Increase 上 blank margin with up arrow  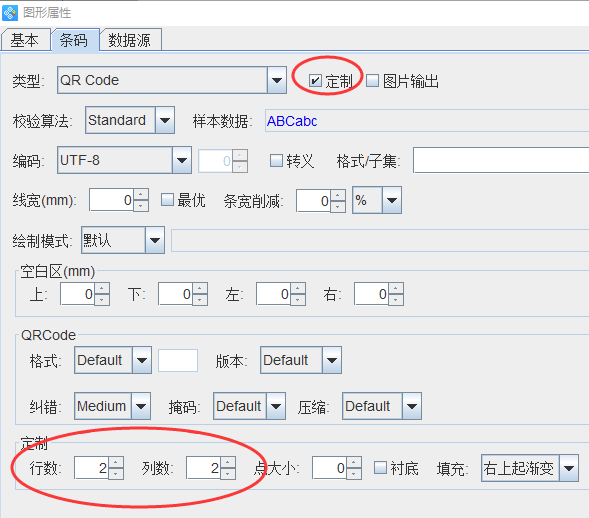click(102, 288)
